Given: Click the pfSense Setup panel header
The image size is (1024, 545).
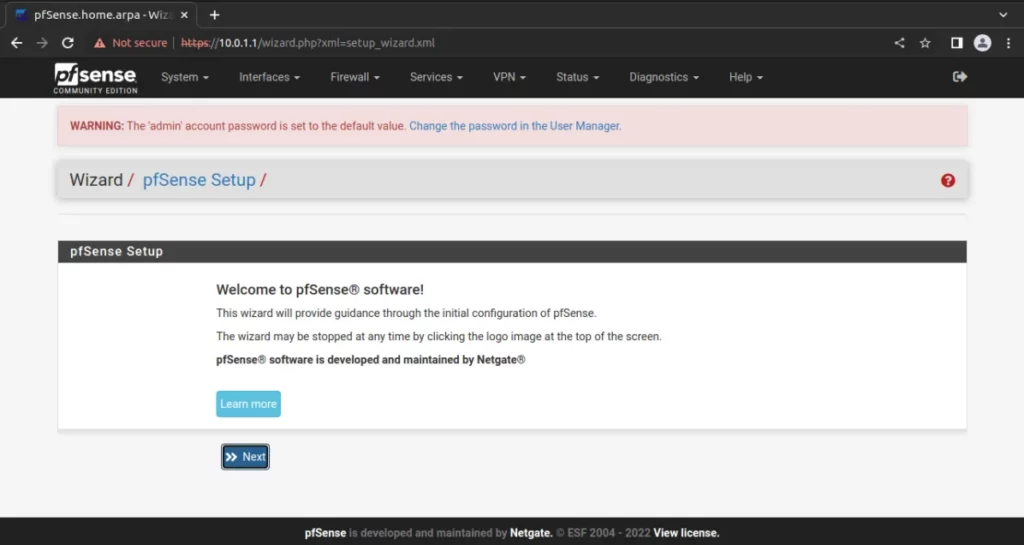Looking at the screenshot, I should [512, 252].
